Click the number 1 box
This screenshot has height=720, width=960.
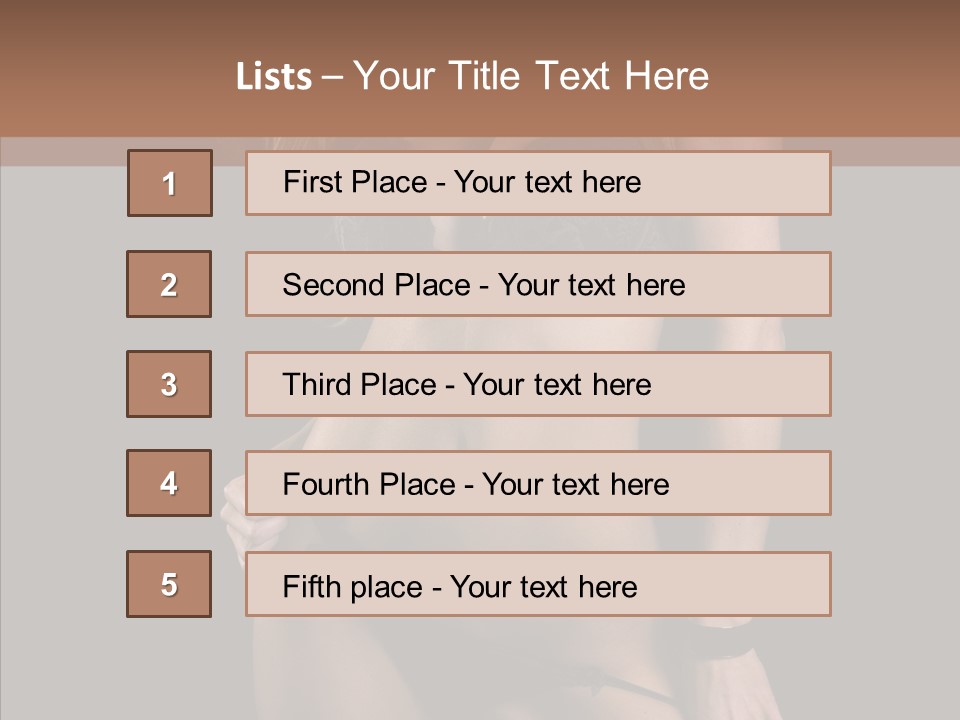tap(169, 183)
